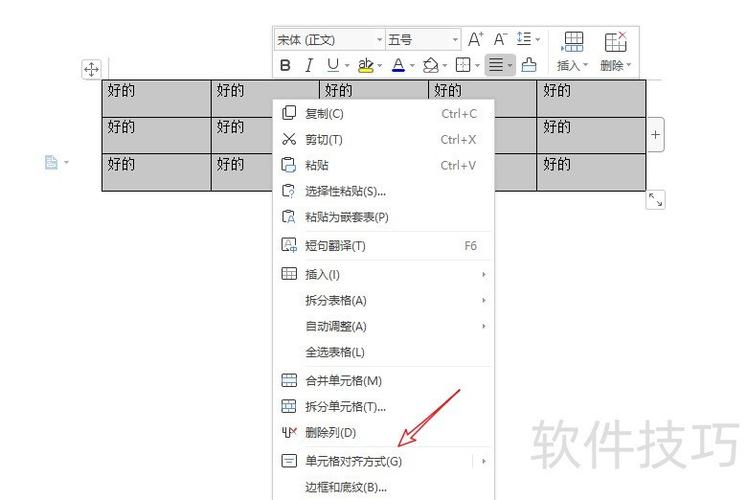Screen dimensions: 747x500
Task: Click the 删除 table delete icon
Action: click(615, 42)
